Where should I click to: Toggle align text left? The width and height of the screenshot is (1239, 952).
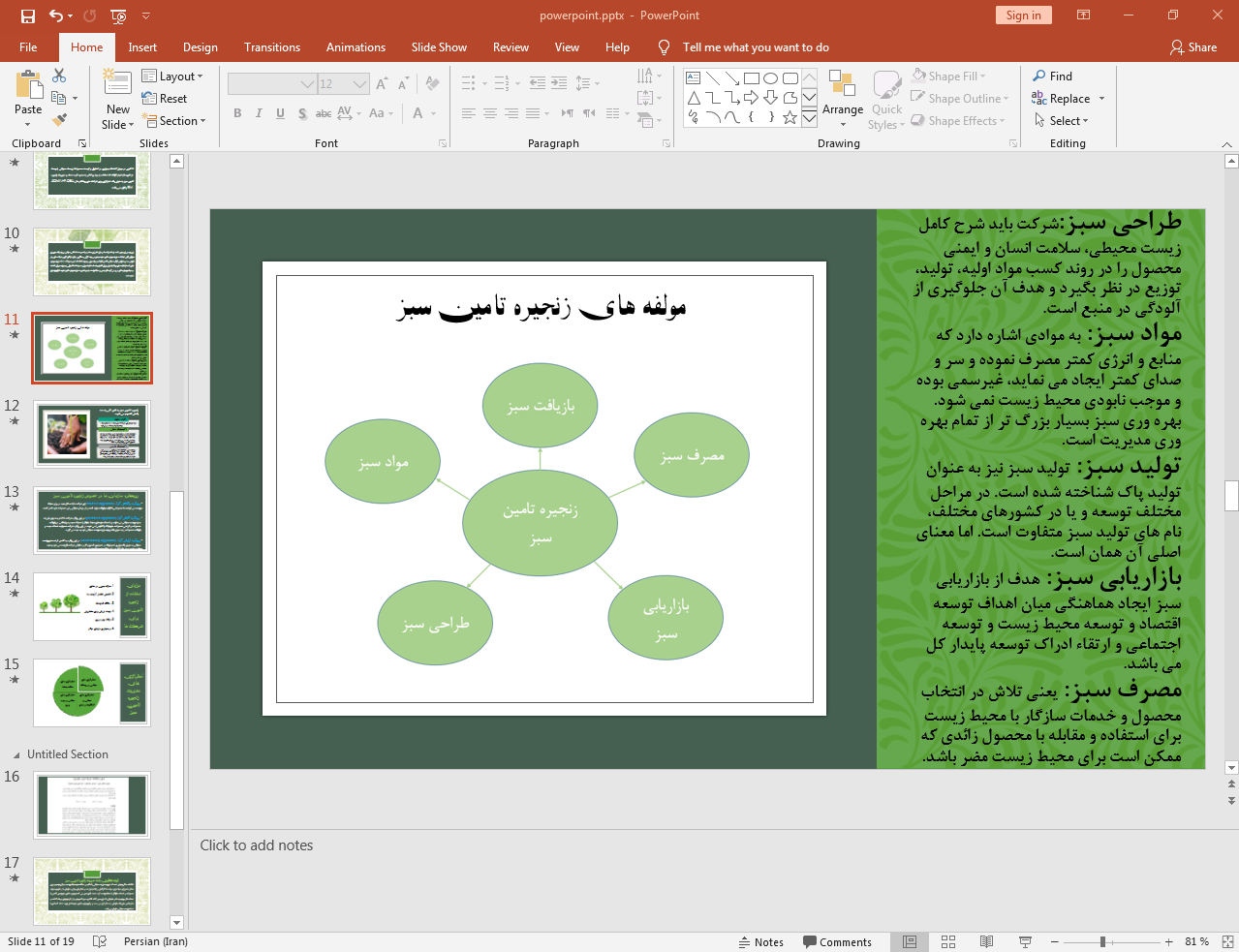point(469,113)
